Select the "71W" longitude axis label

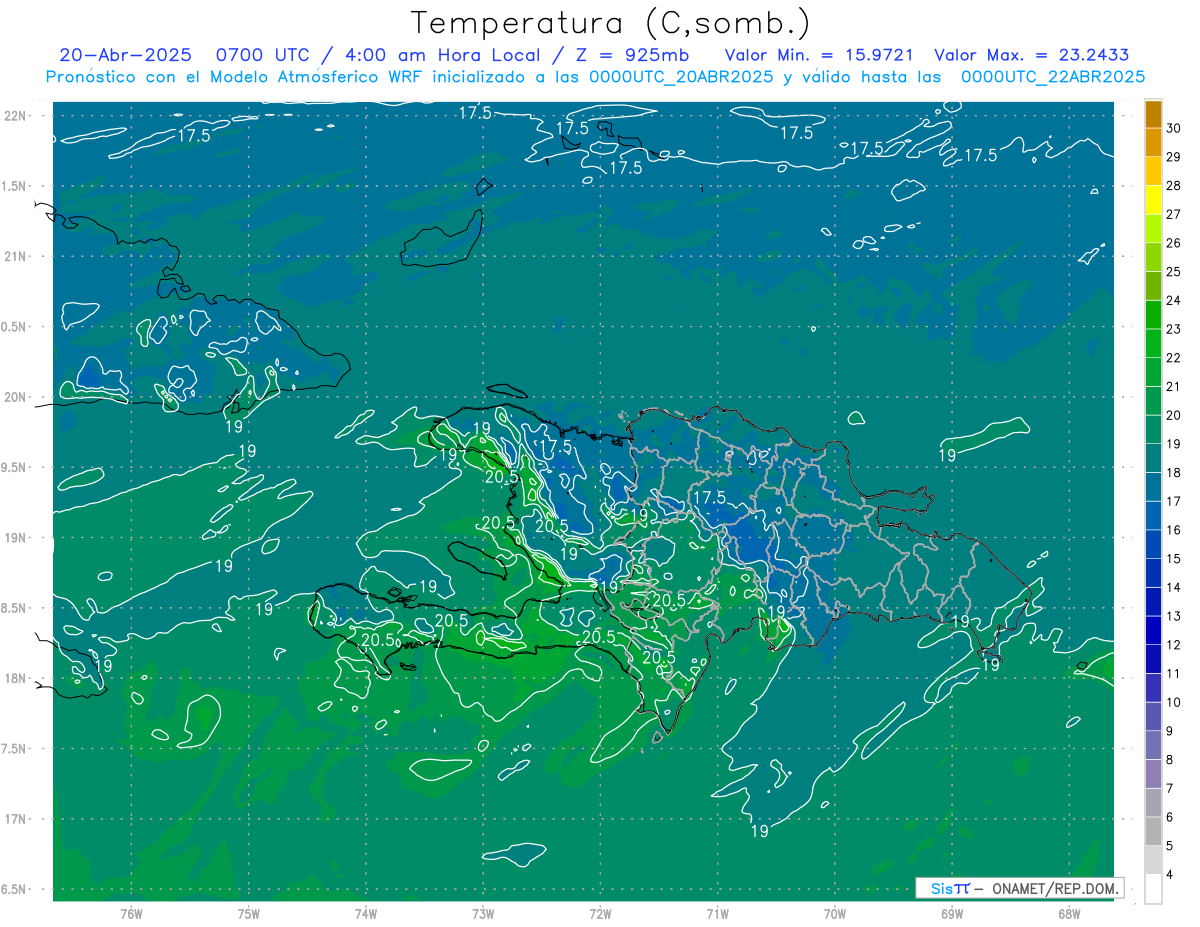[x=717, y=913]
